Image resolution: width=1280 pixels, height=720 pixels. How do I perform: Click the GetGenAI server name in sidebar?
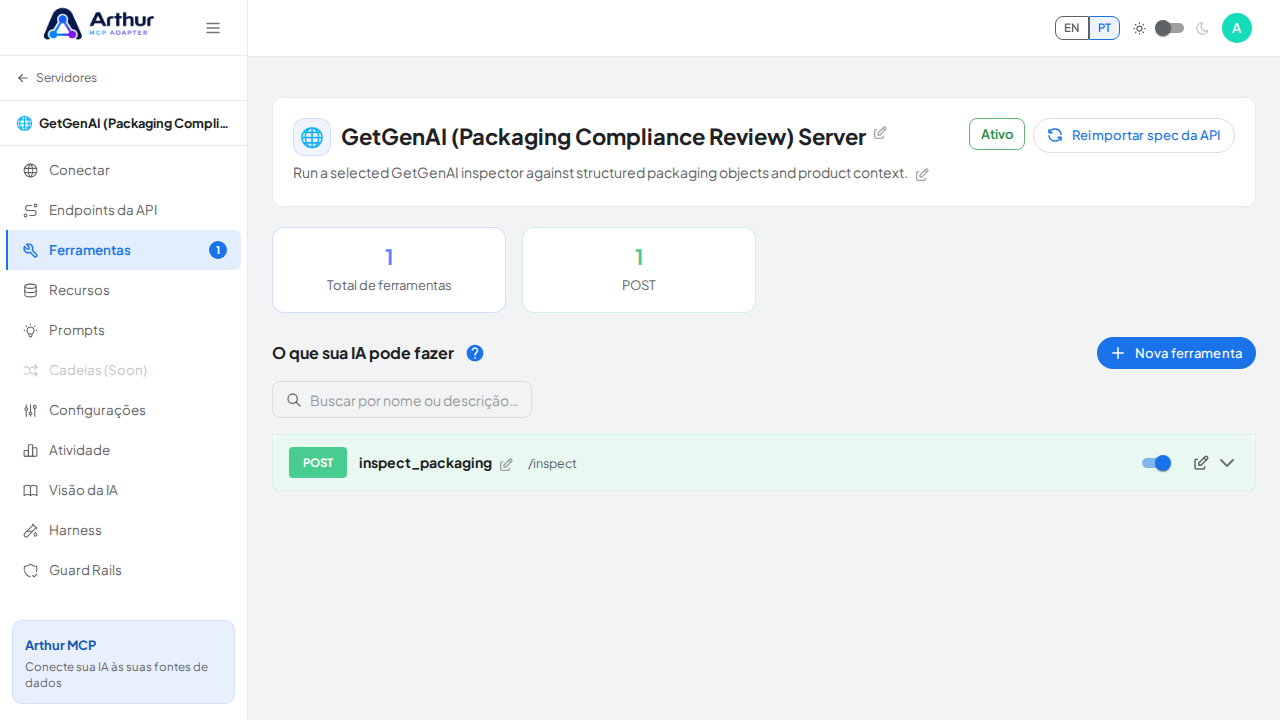tap(133, 123)
